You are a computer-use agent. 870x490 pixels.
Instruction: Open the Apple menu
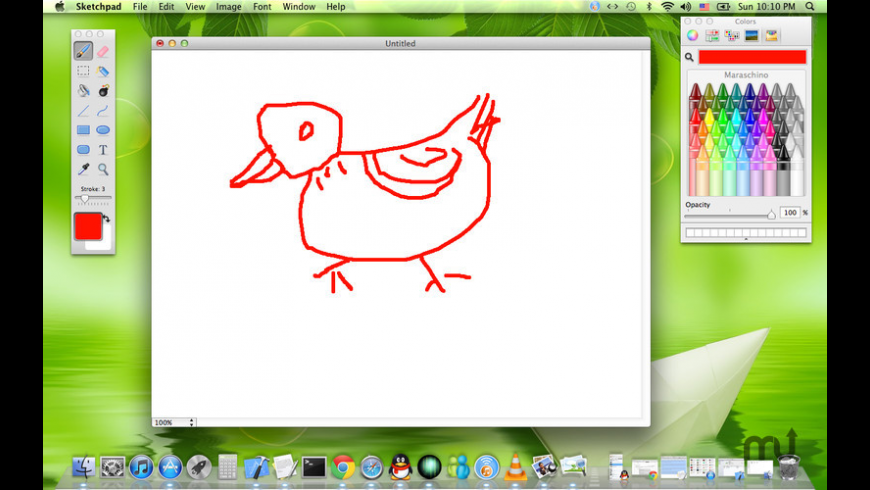click(59, 7)
